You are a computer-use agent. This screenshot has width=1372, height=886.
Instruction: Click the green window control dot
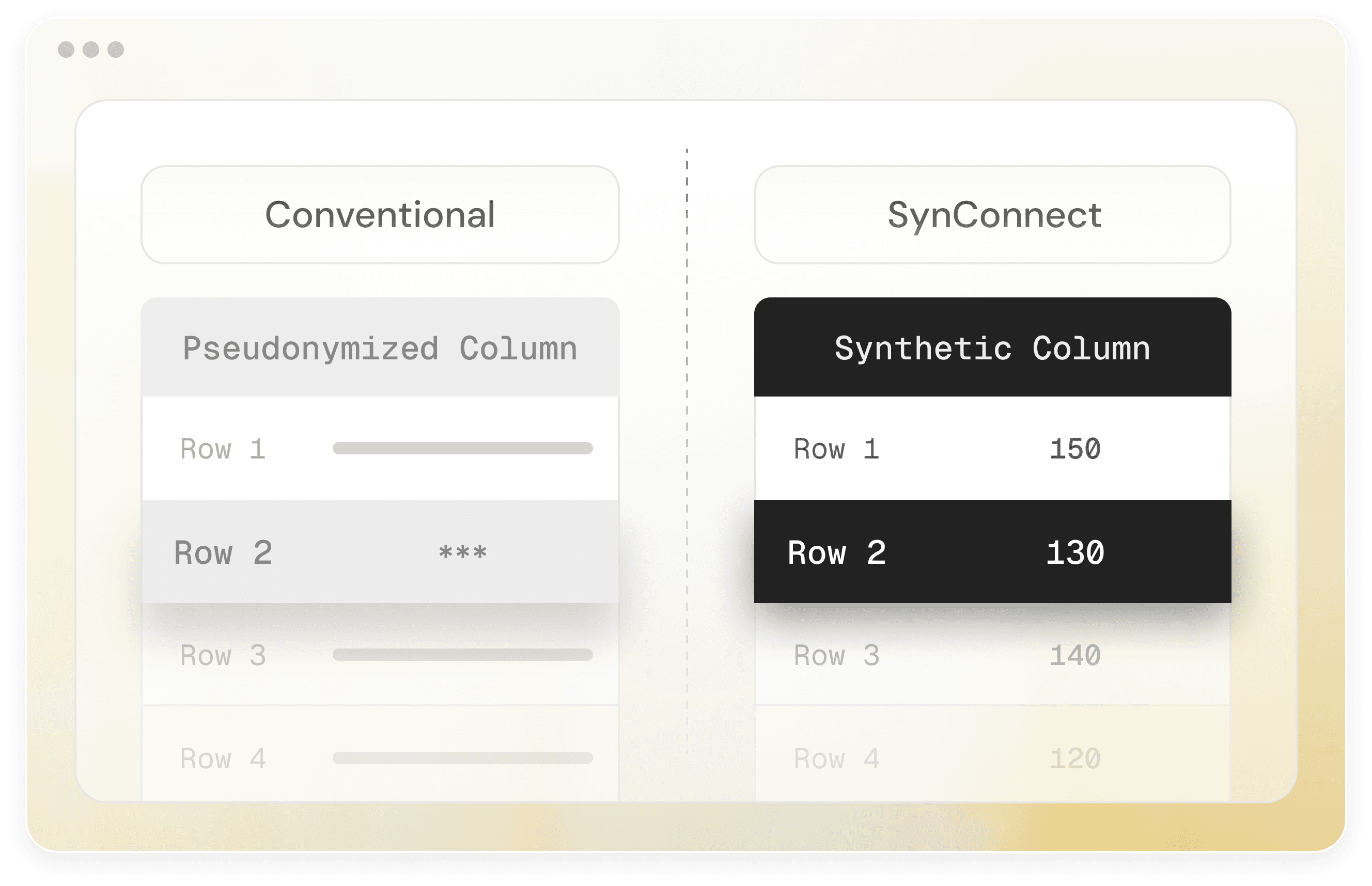click(117, 50)
